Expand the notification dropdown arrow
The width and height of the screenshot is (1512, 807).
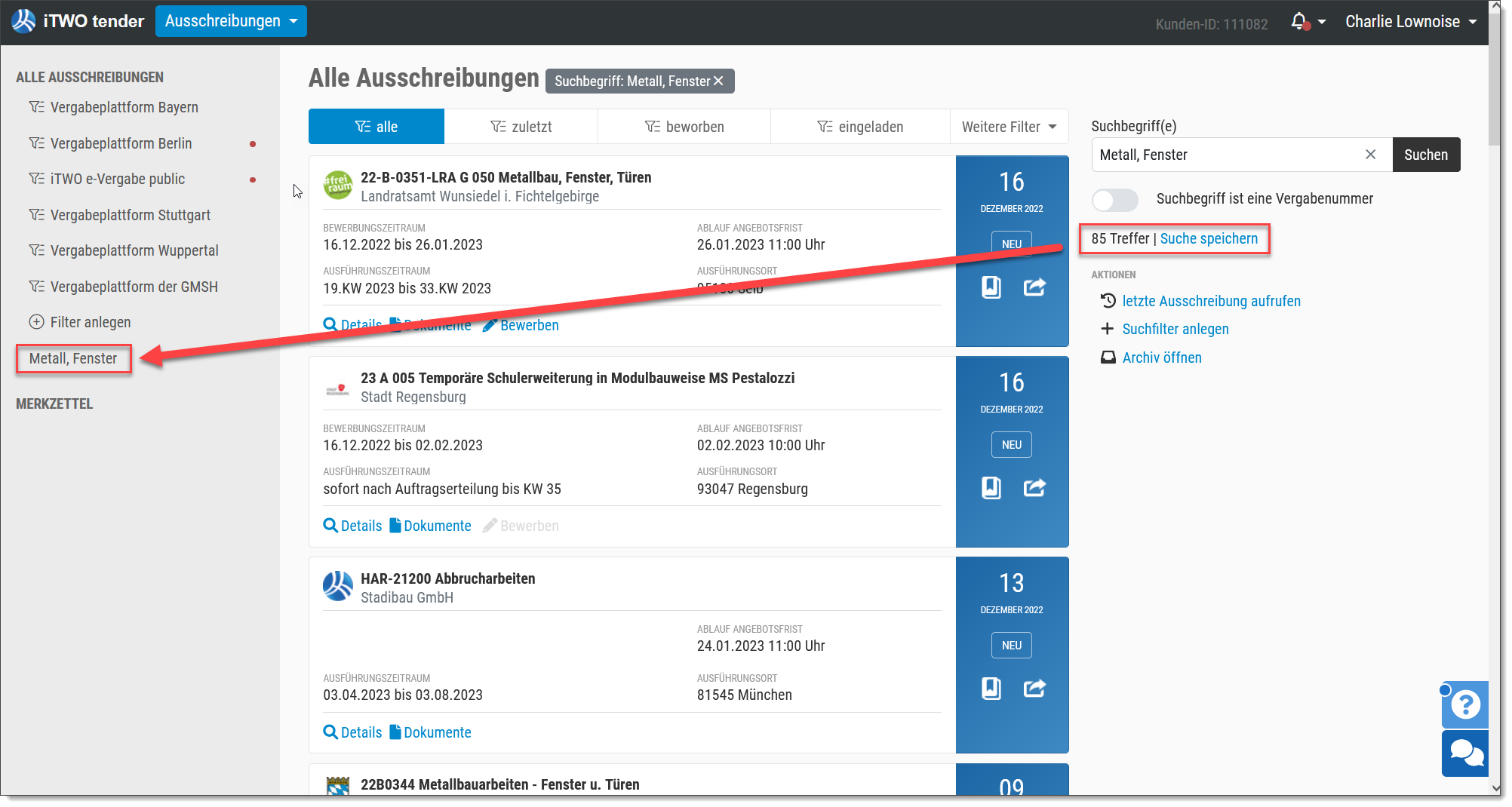point(1321,23)
